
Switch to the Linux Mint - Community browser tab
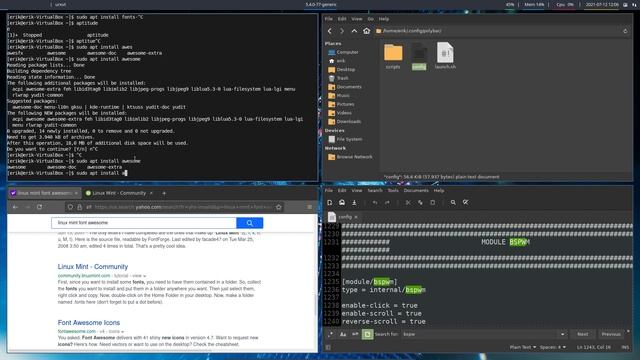point(119,193)
